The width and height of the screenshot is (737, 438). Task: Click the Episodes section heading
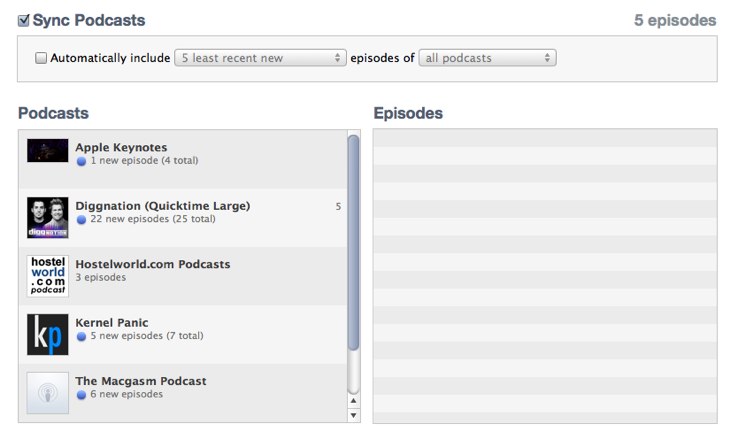(408, 113)
